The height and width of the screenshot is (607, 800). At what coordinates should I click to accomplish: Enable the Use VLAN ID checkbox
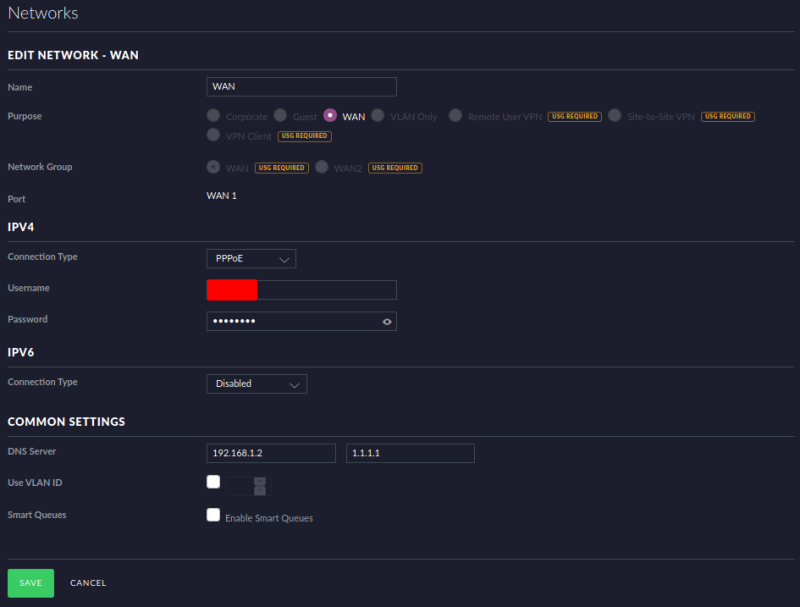point(213,482)
